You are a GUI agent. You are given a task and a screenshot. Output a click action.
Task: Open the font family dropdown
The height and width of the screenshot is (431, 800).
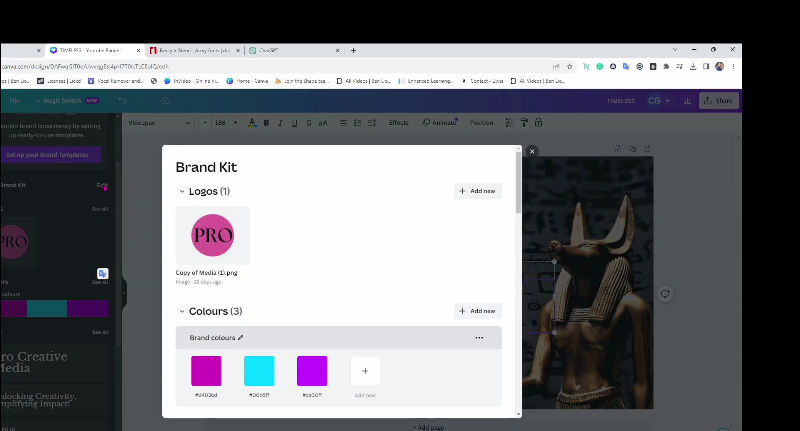pyautogui.click(x=160, y=123)
